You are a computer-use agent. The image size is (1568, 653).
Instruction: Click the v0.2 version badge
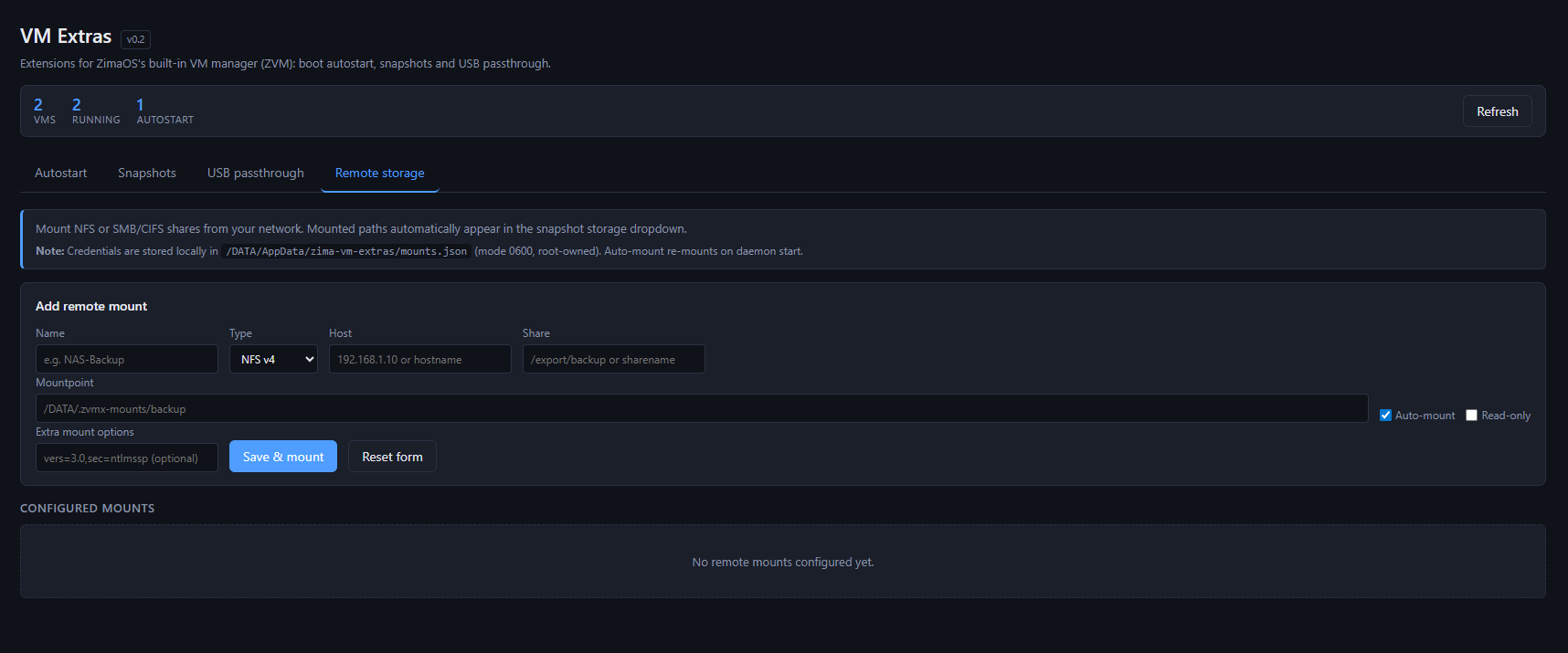pos(135,39)
